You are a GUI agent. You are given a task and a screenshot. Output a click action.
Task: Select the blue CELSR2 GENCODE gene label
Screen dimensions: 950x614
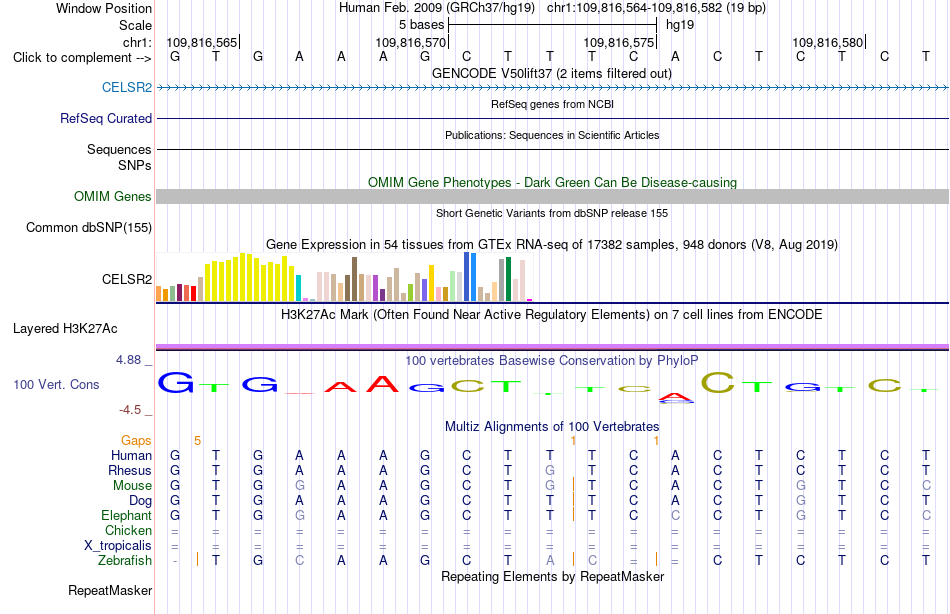pyautogui.click(x=127, y=87)
